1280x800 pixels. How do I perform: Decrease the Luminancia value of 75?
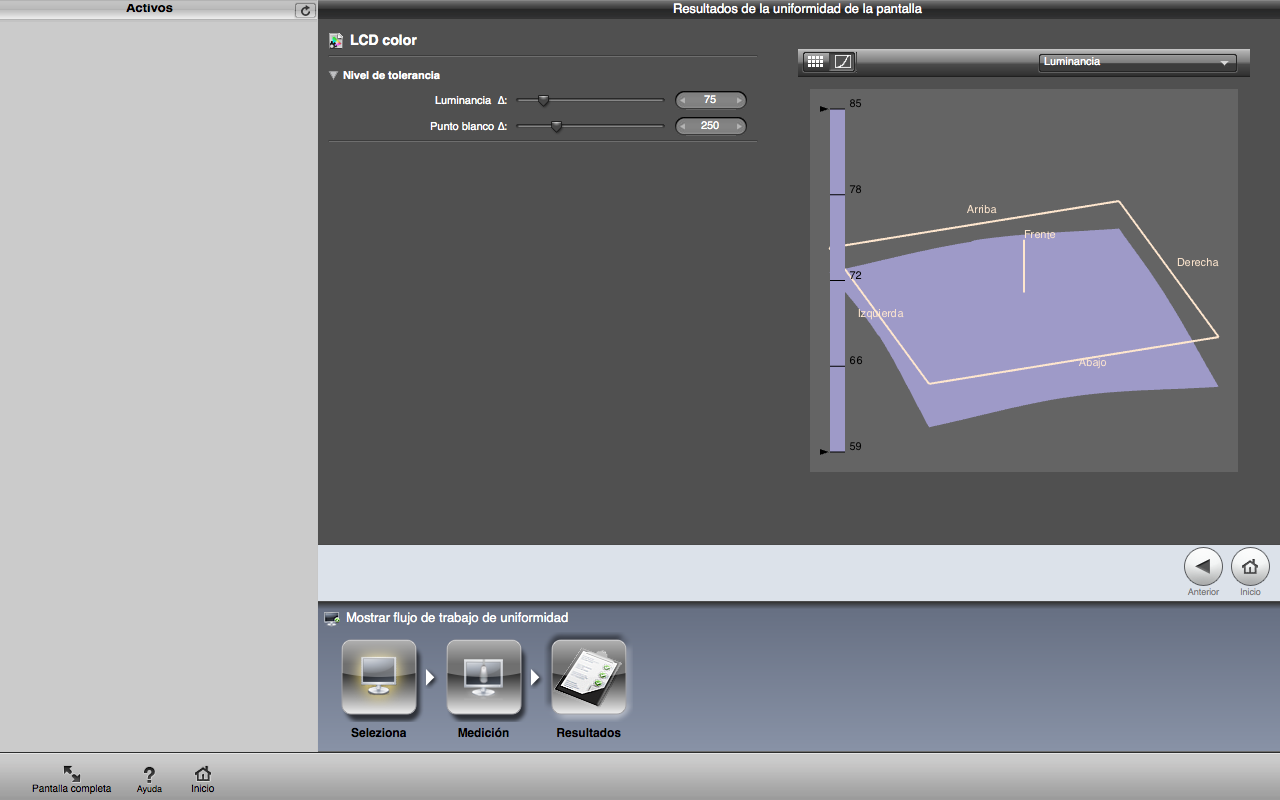(x=683, y=100)
